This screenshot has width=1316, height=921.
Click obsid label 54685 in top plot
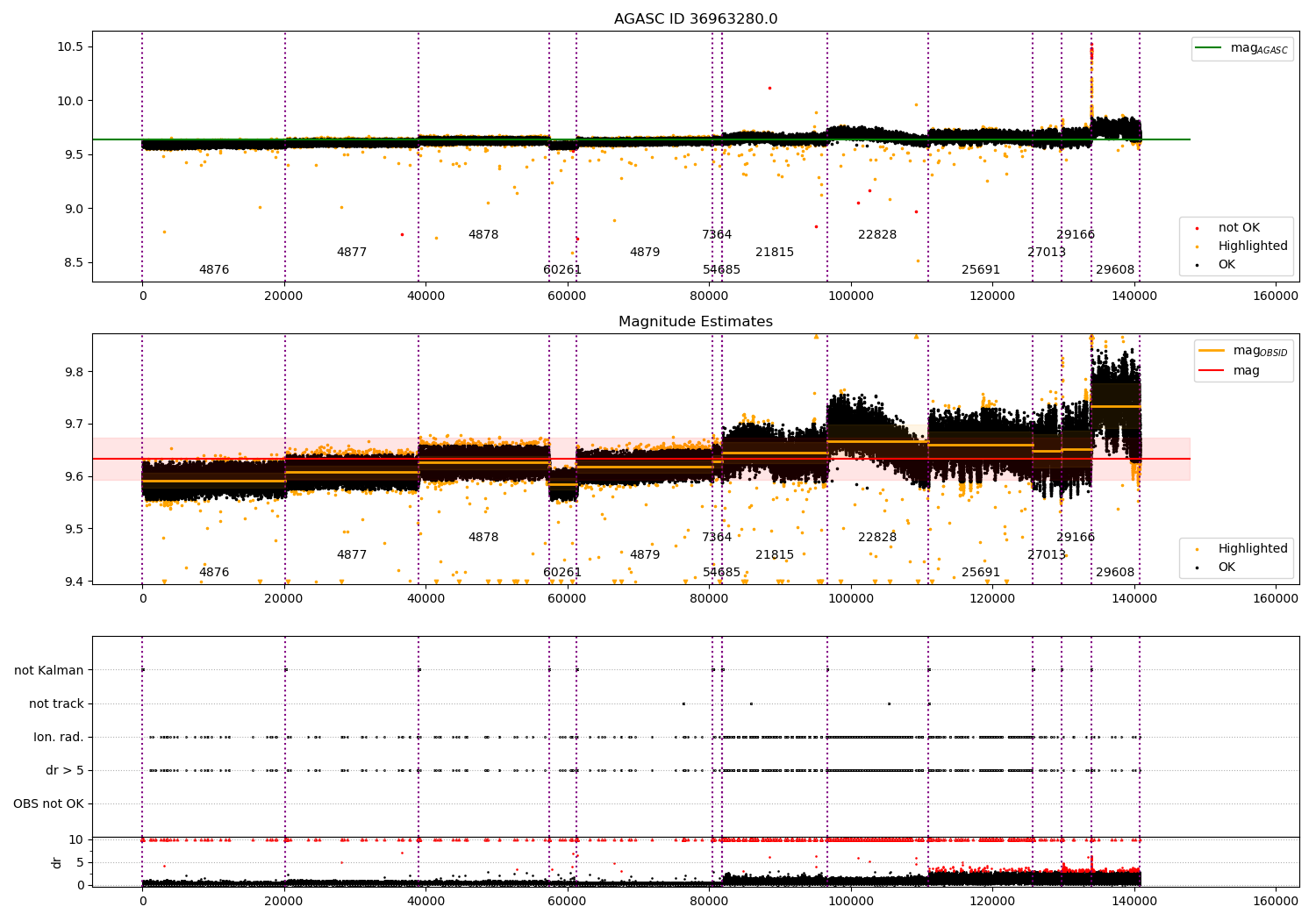point(722,270)
